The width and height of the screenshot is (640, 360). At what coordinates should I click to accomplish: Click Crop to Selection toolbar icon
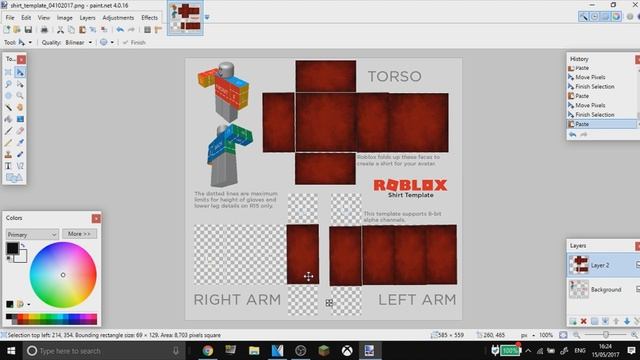tap(93, 30)
